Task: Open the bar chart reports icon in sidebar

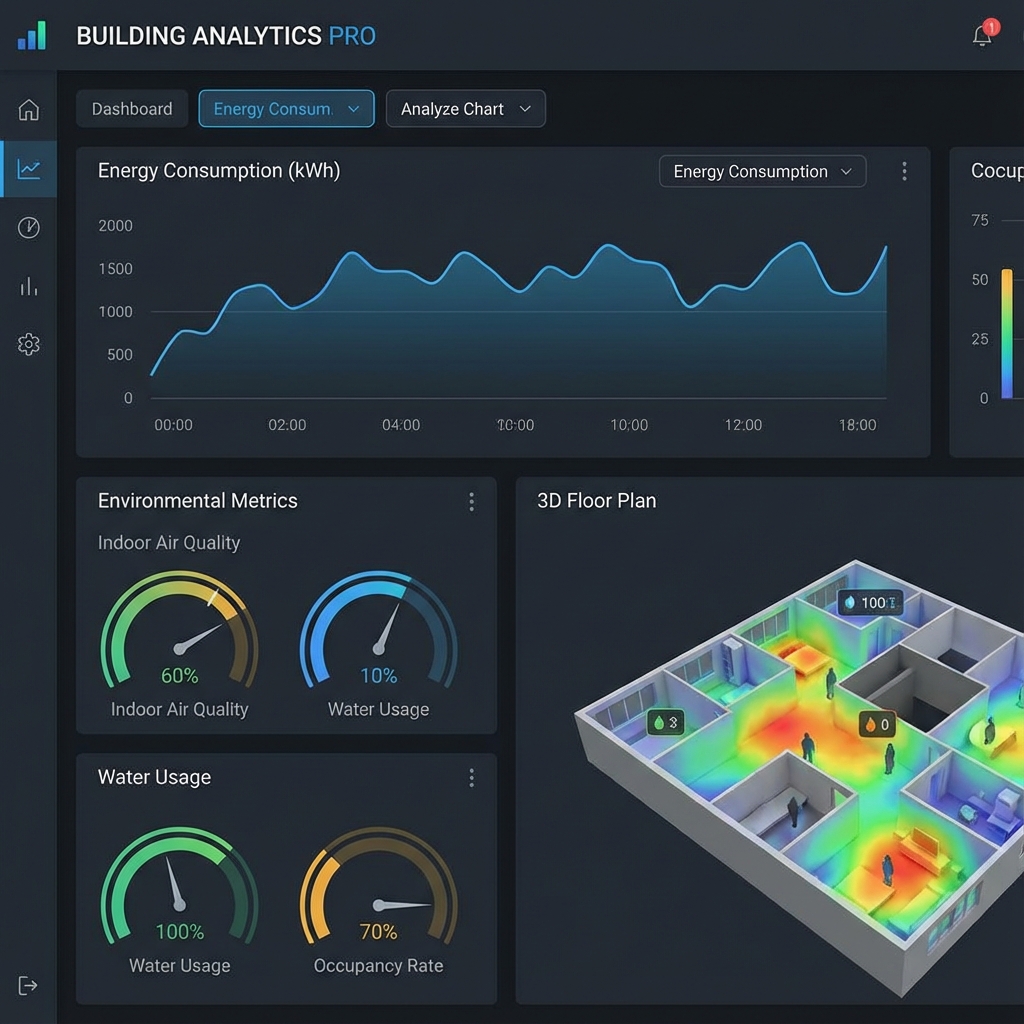Action: pos(29,286)
